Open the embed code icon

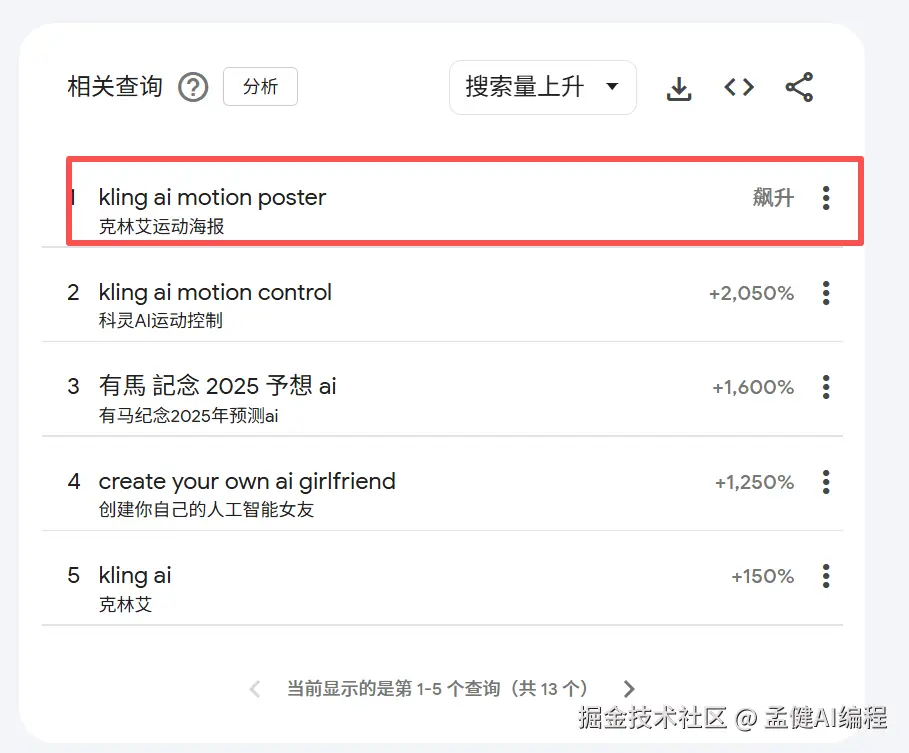coord(739,88)
